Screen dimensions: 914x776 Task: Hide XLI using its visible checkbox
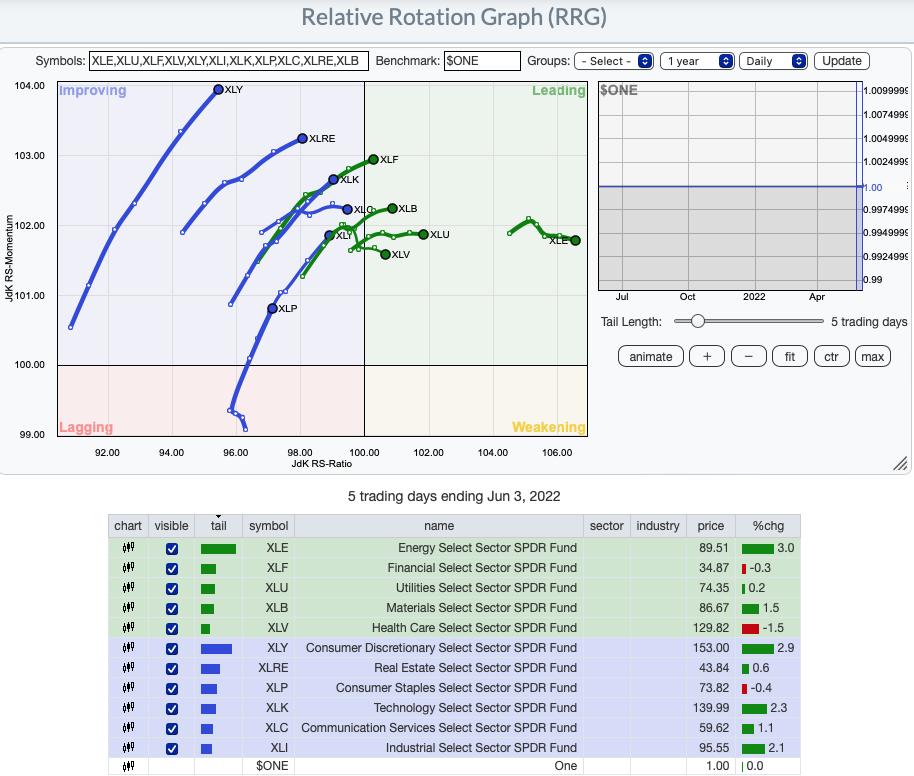click(171, 748)
